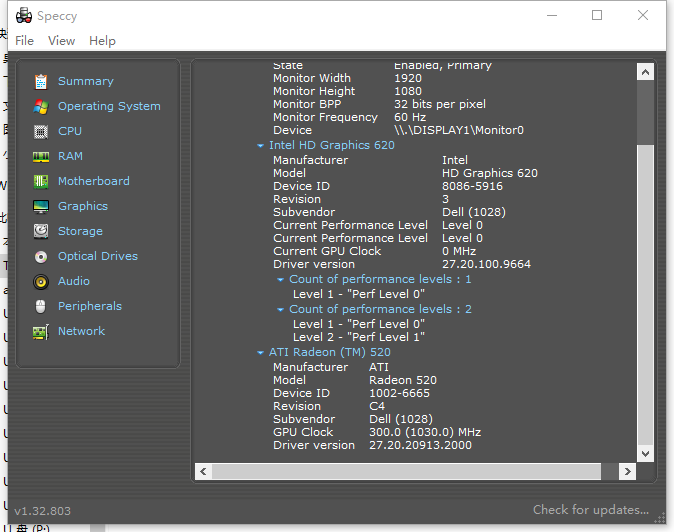This screenshot has width=674, height=532.
Task: Click the ATI Revision C4 value
Action: [x=377, y=406]
